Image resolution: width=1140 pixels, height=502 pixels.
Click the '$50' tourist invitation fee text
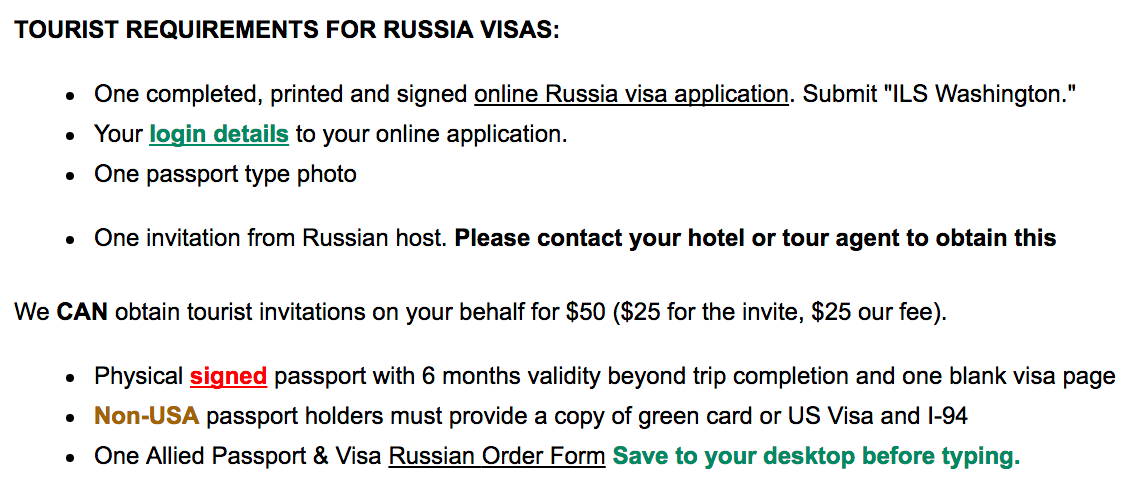pos(585,313)
